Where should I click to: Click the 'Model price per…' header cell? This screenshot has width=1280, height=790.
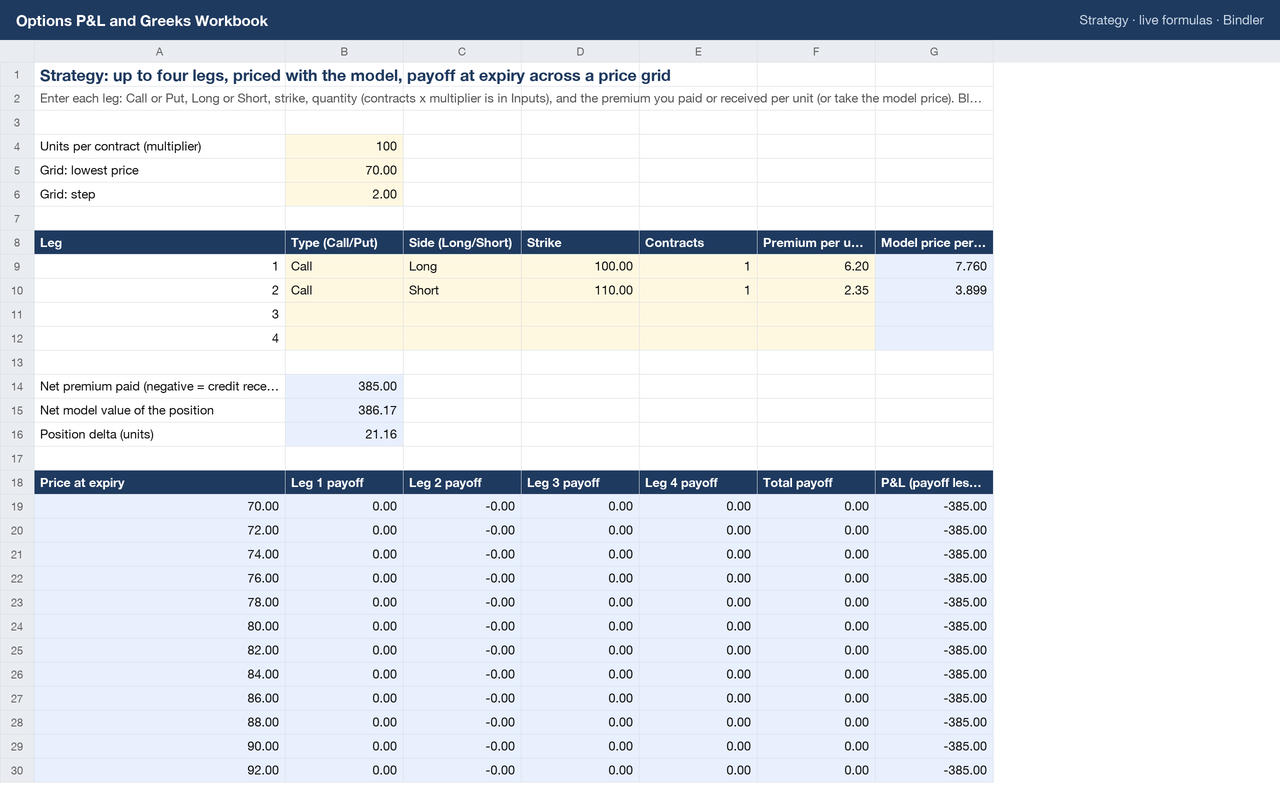point(934,242)
